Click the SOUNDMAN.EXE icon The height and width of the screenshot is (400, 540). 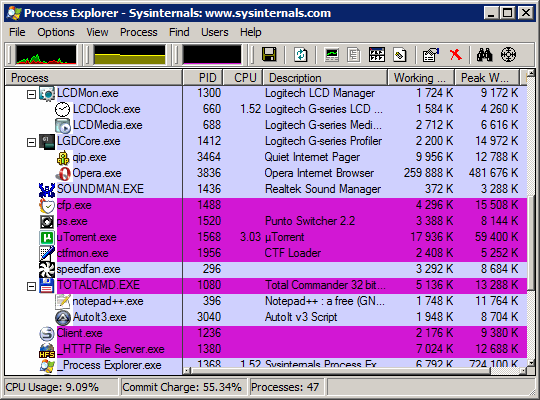(x=47, y=189)
